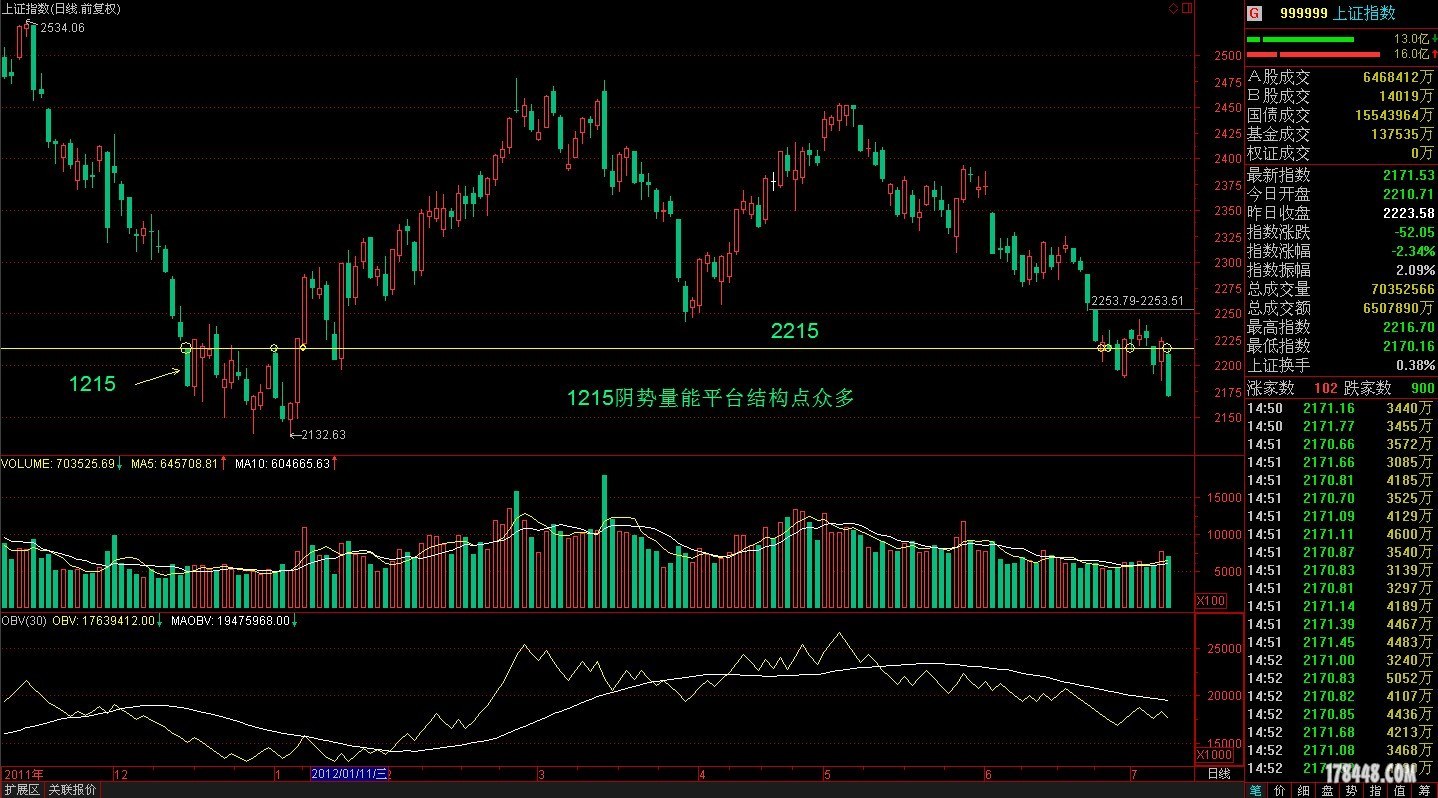The height and width of the screenshot is (798, 1438).
Task: Open the 笔 tick detail tab
Action: coord(1256,790)
